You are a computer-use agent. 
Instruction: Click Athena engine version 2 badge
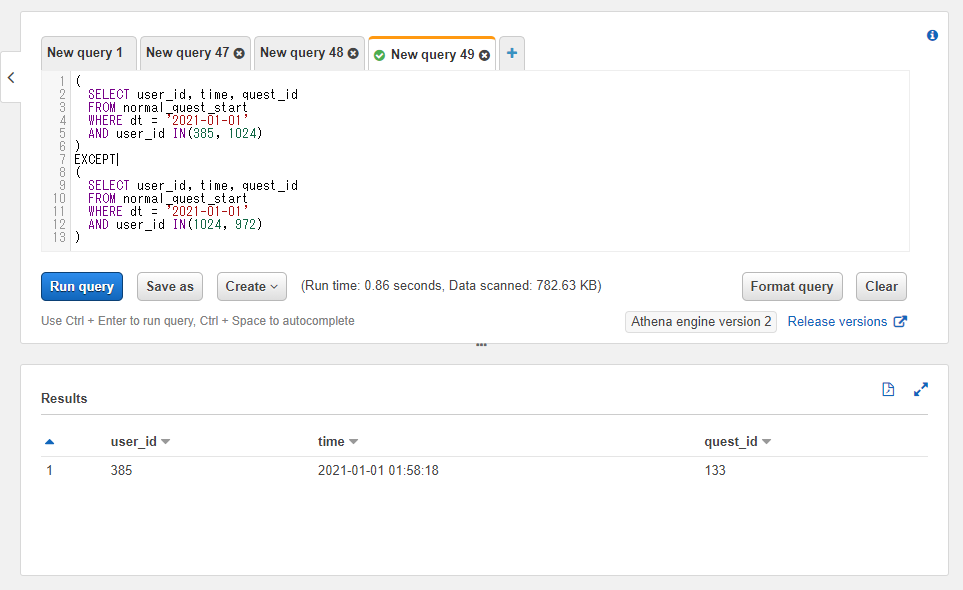701,321
